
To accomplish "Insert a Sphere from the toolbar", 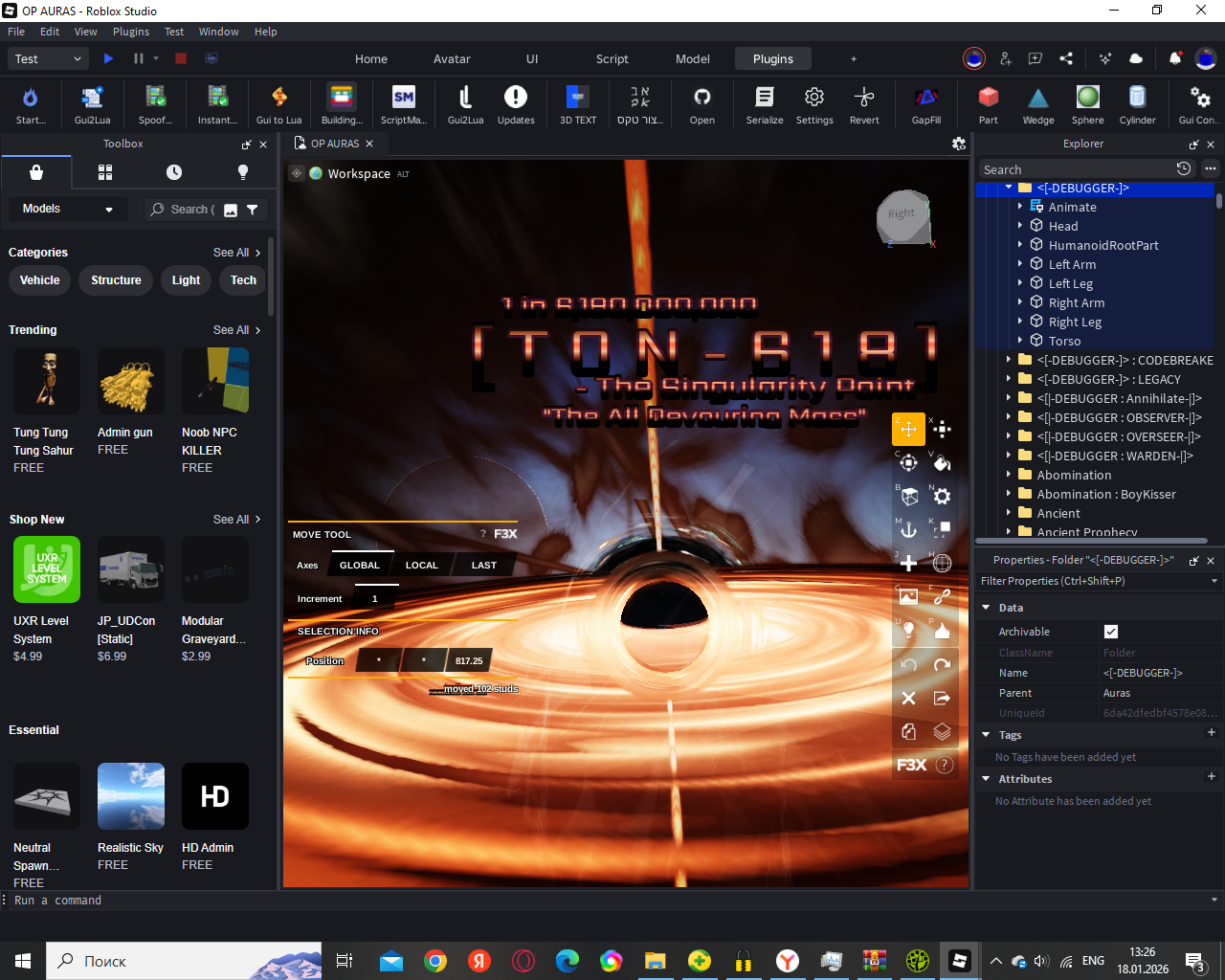I will [1088, 104].
